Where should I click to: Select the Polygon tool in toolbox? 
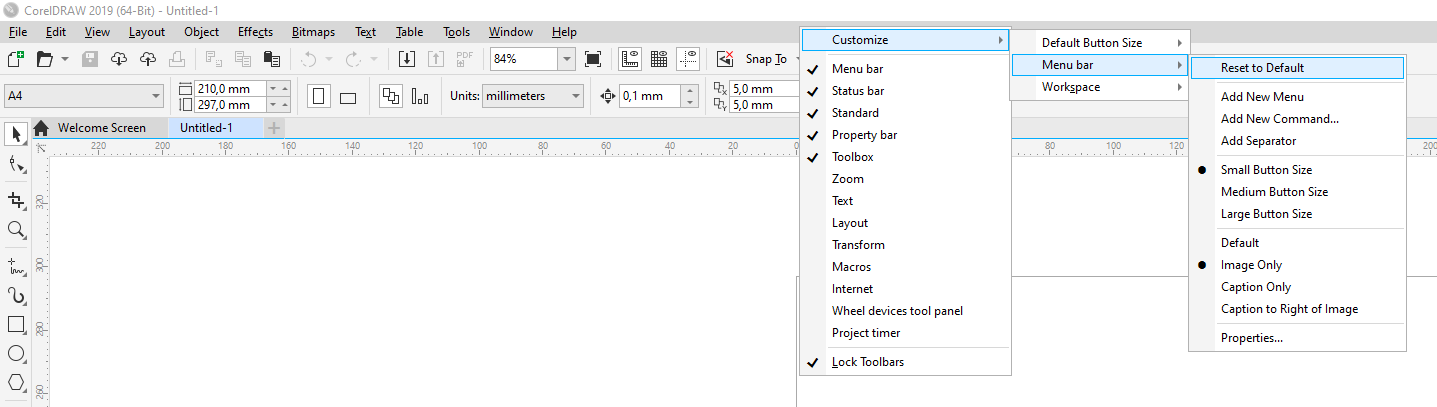(x=16, y=383)
